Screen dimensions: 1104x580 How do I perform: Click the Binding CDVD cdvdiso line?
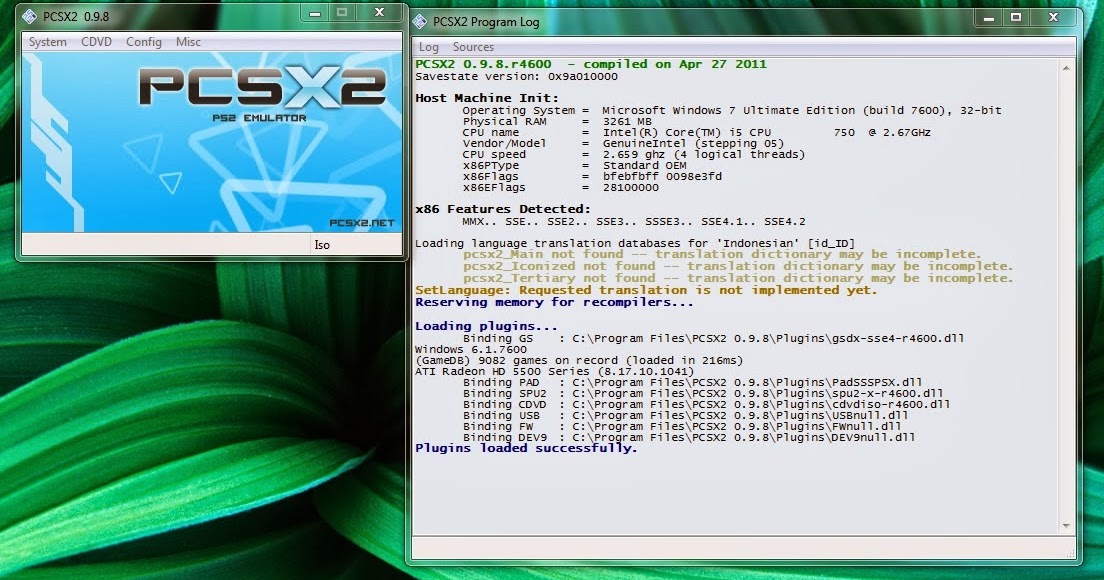pos(706,404)
